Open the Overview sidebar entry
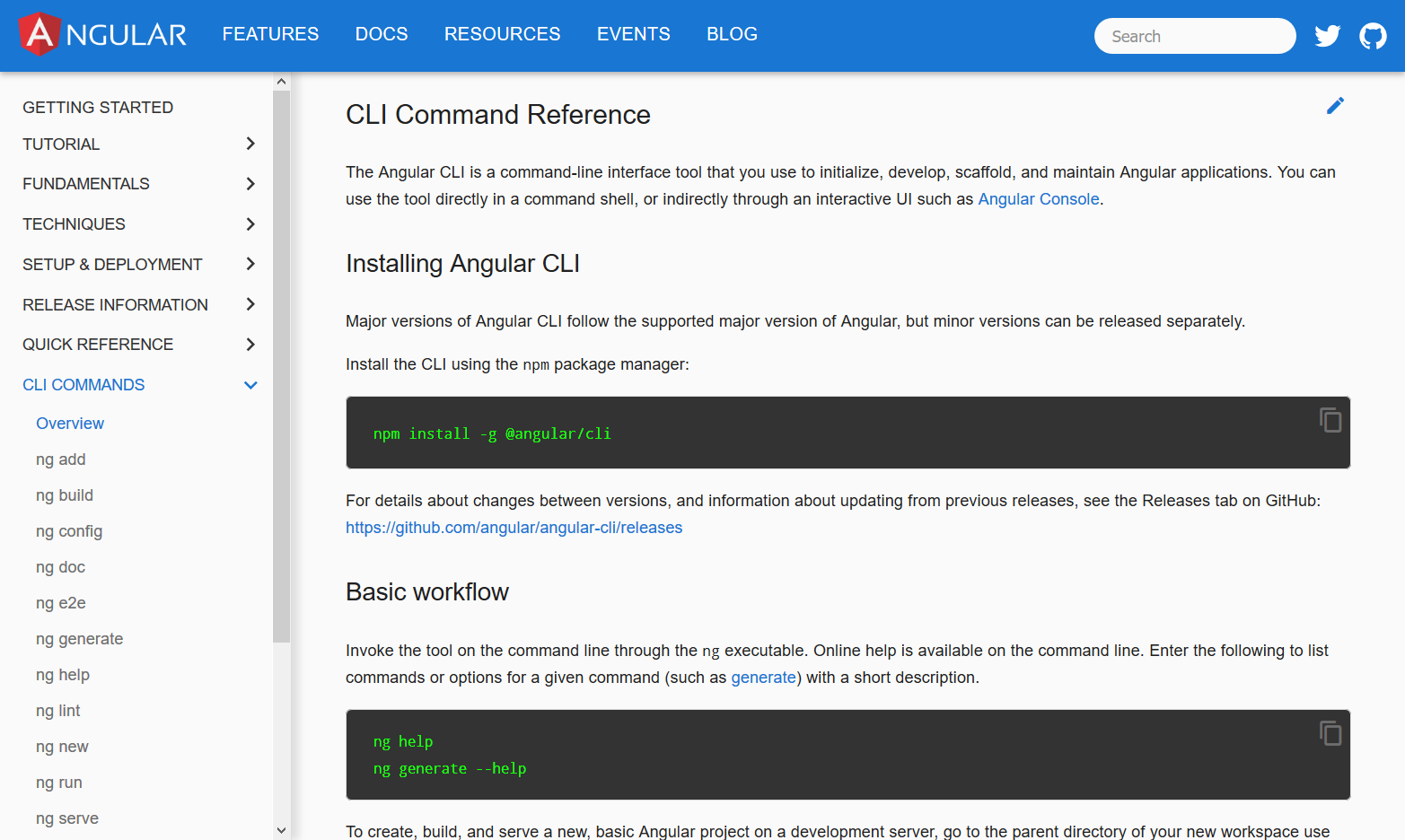 (70, 424)
